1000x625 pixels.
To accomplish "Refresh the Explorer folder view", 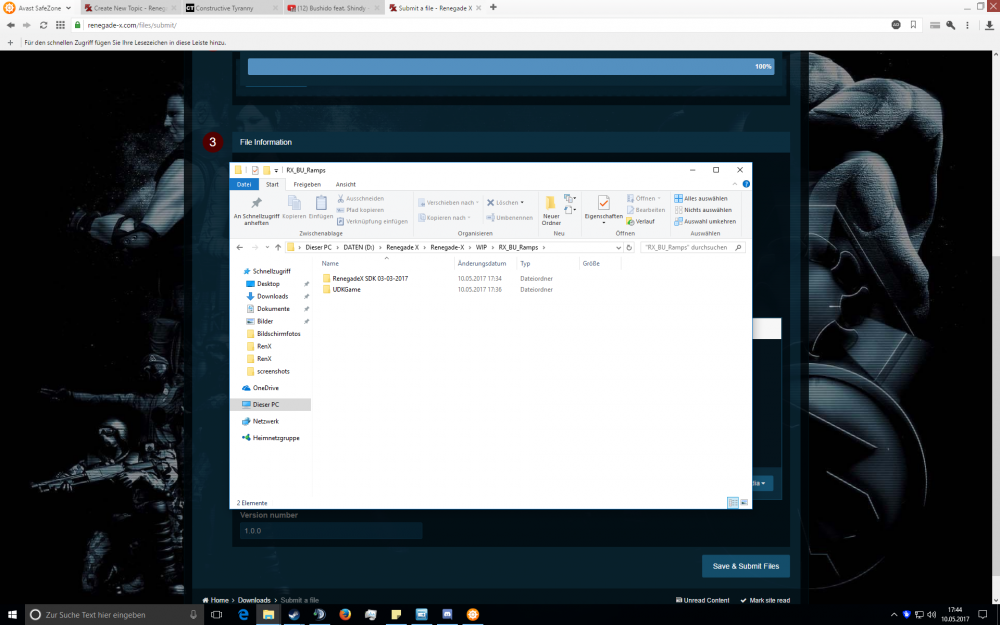I will [629, 247].
